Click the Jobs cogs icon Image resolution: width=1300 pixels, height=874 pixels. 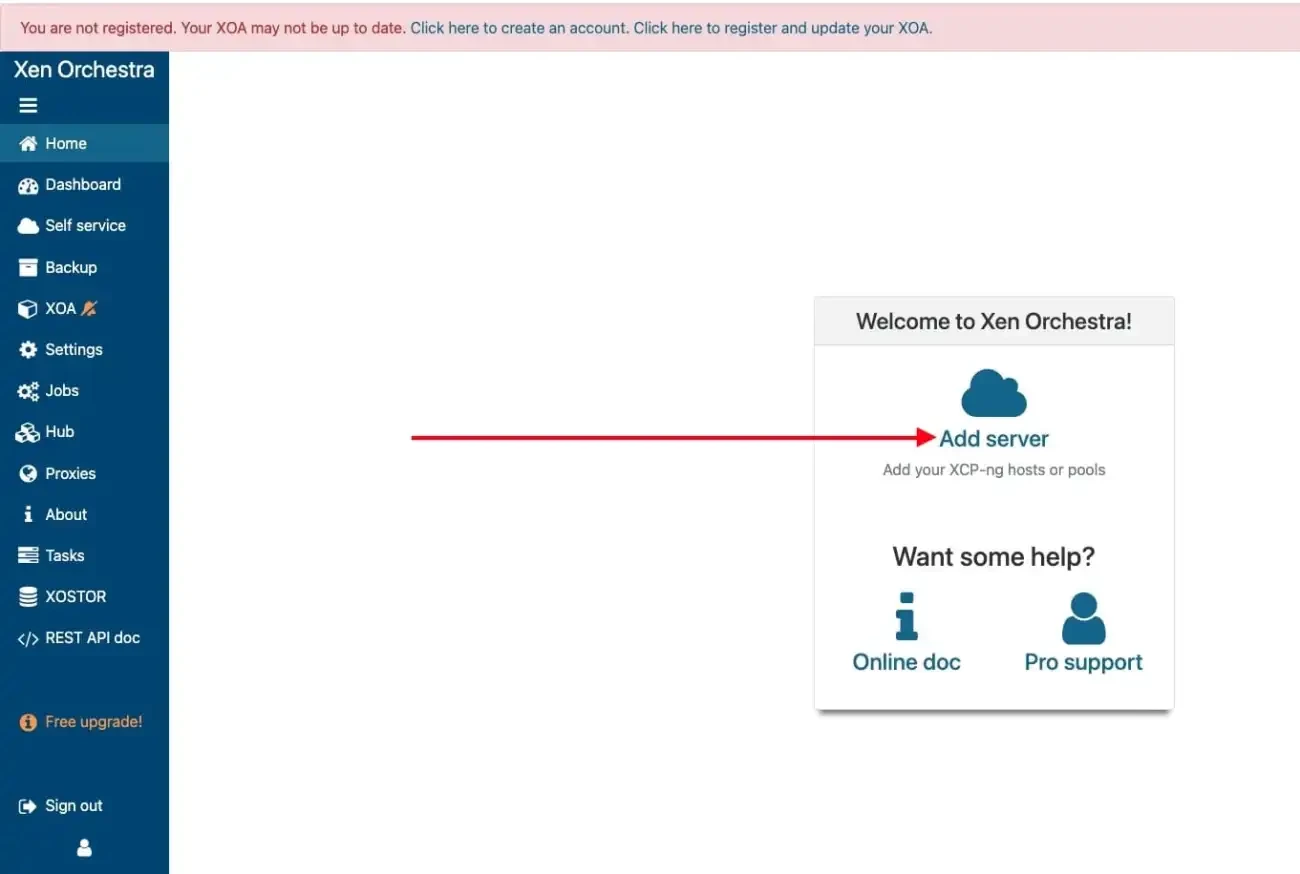click(28, 391)
